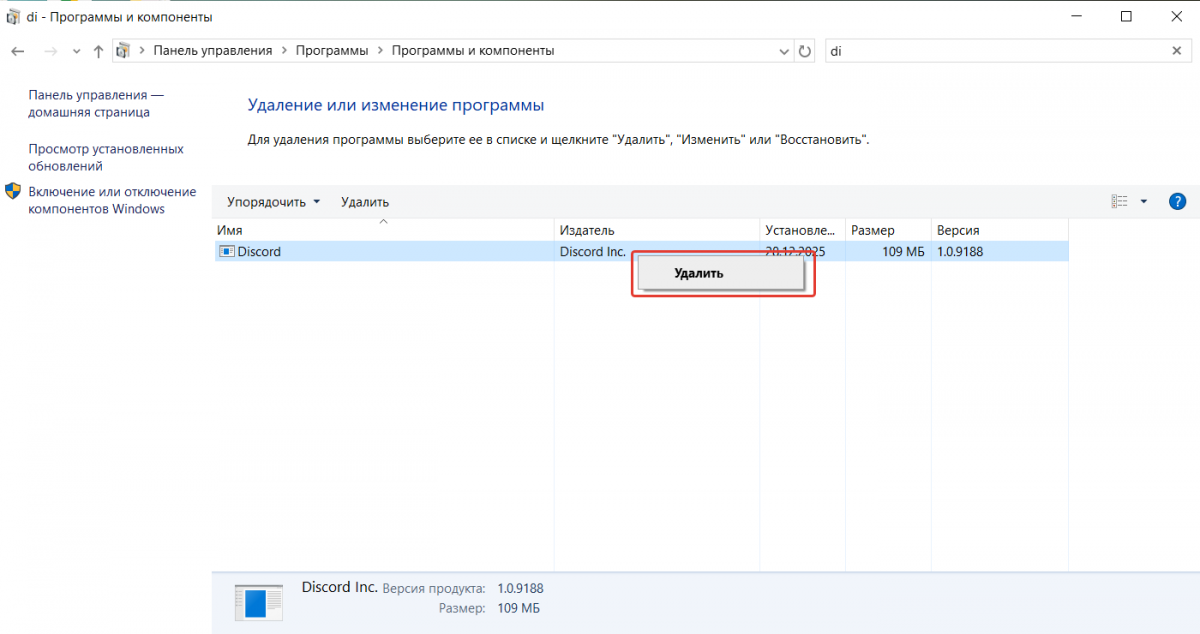Open Control Panel home page link
This screenshot has width=1200, height=634.
[96, 103]
